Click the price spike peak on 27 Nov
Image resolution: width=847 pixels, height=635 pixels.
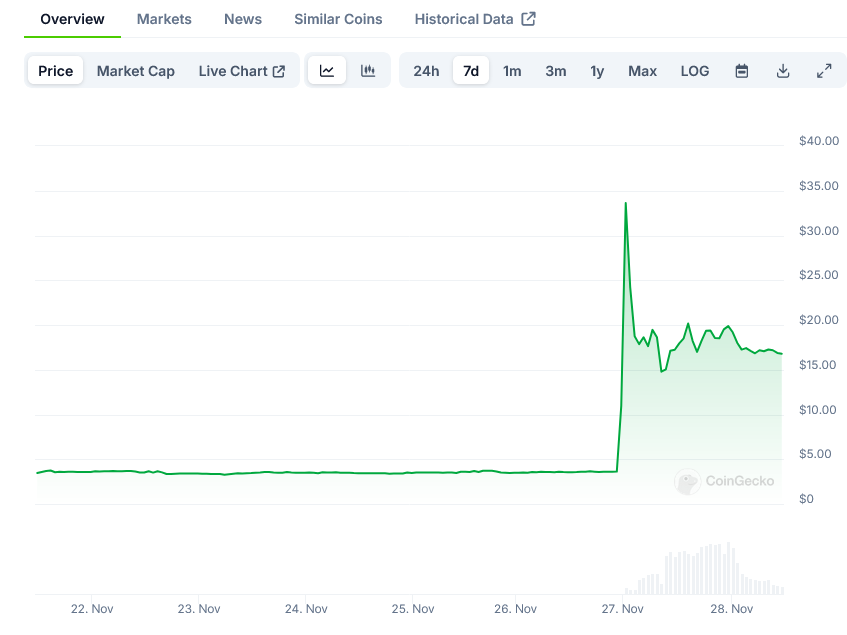pyautogui.click(x=626, y=203)
